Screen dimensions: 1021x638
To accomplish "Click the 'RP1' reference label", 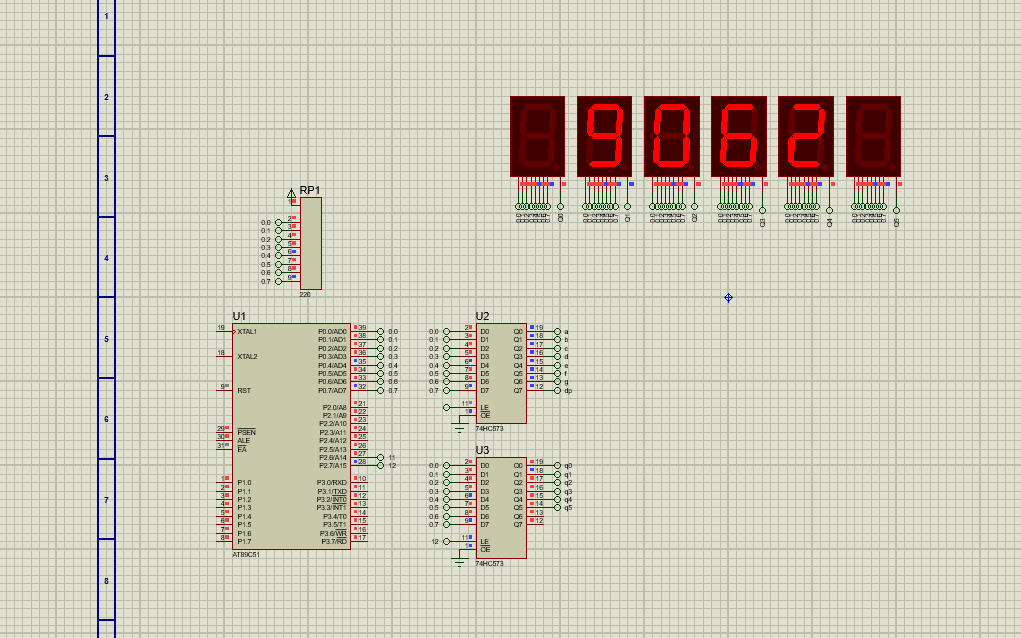I will click(310, 190).
